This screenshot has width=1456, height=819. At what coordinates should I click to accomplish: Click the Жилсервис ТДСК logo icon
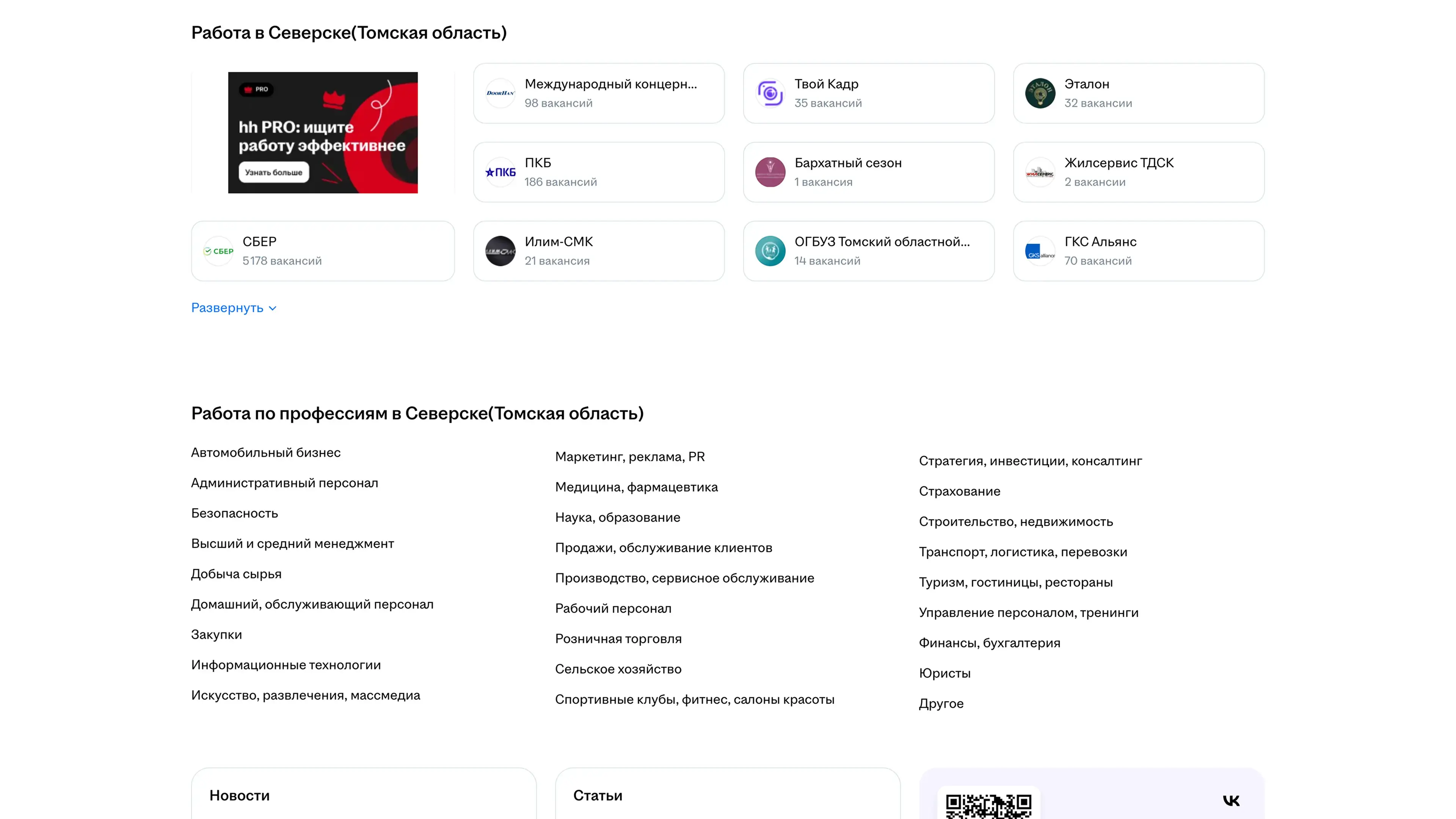pyautogui.click(x=1040, y=173)
